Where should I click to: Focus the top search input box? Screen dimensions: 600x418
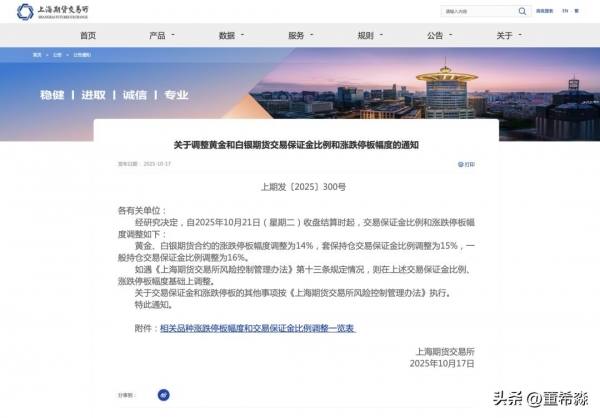point(476,12)
